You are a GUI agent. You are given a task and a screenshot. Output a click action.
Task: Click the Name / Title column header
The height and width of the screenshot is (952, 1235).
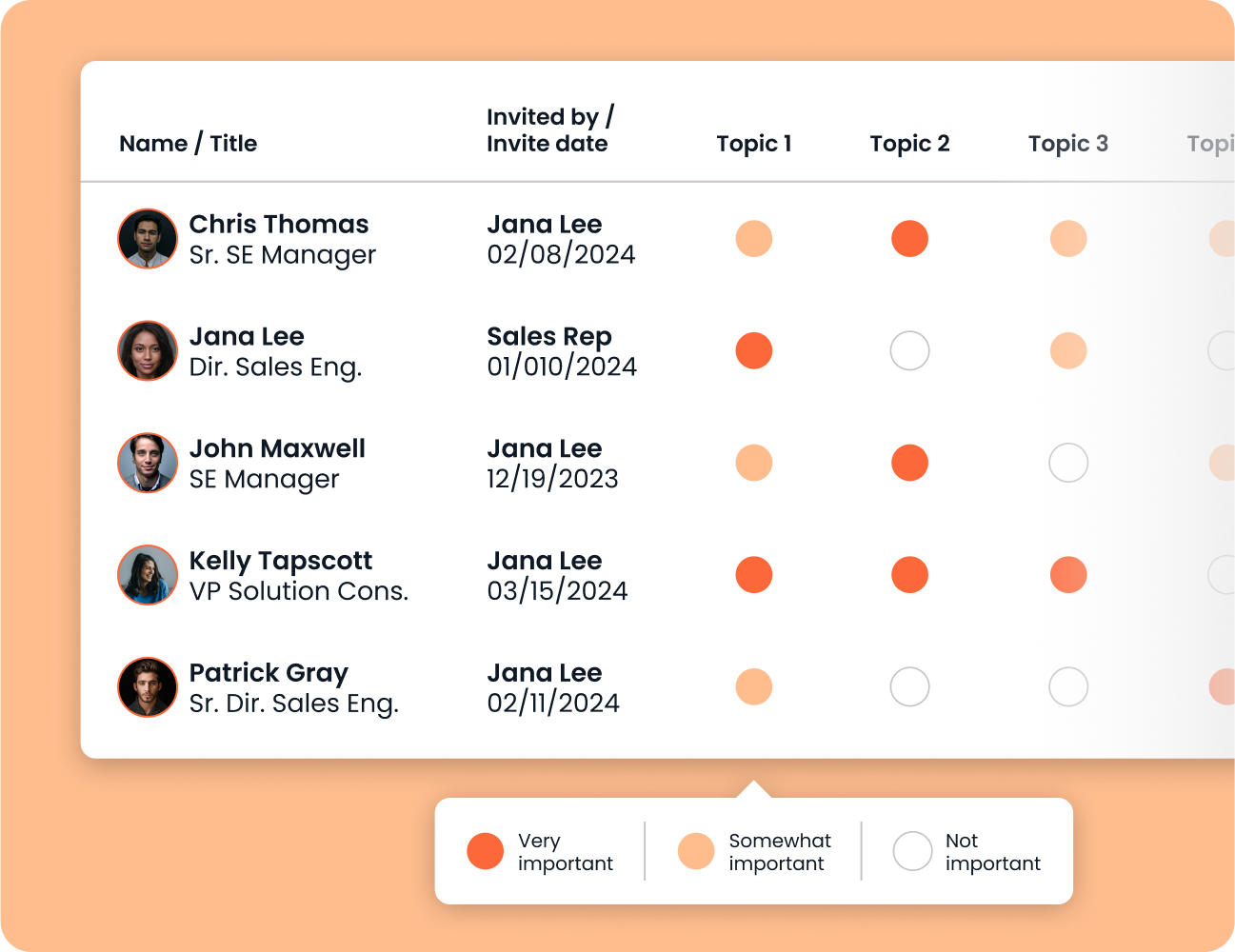click(189, 144)
